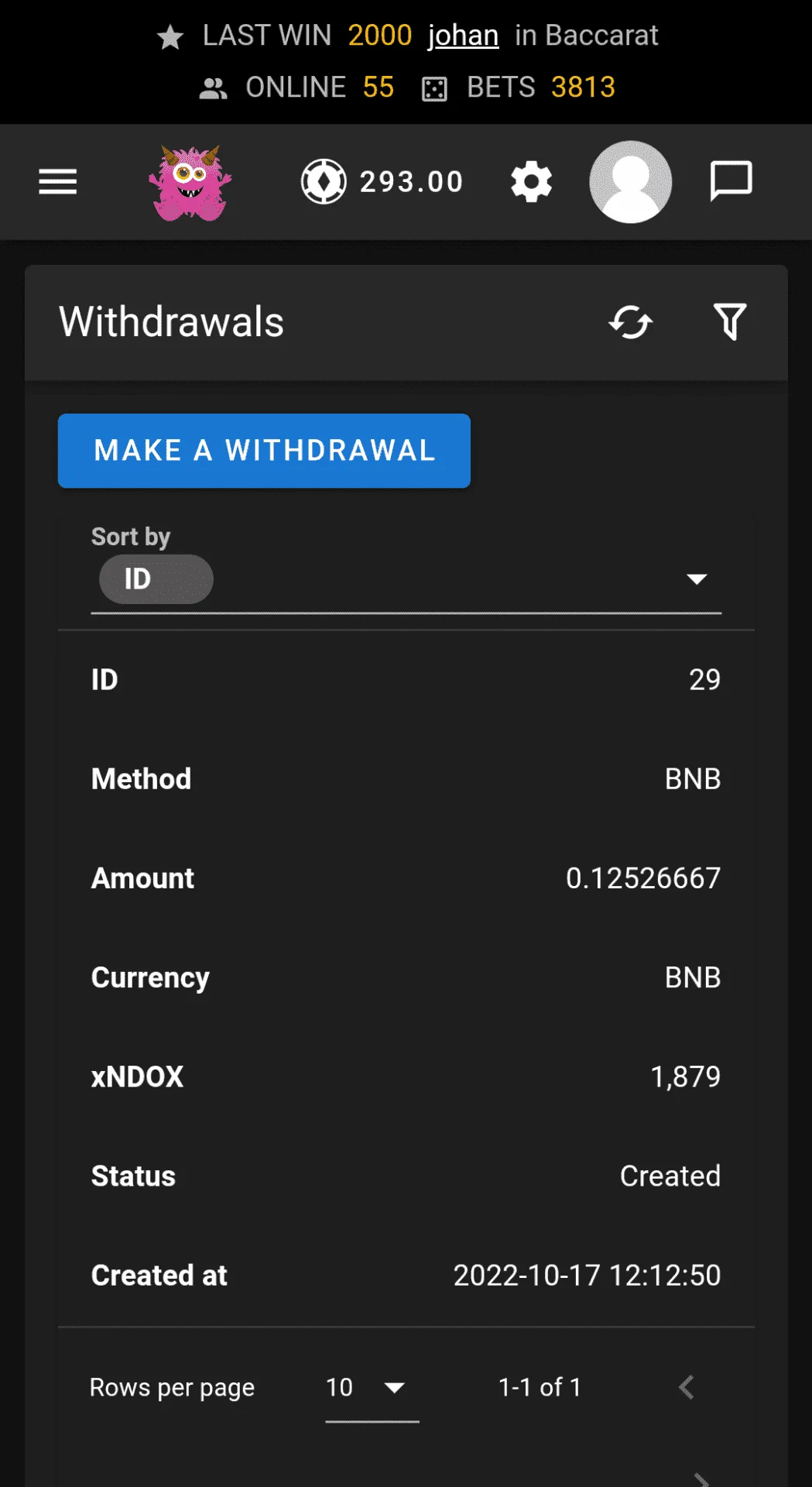Open the hamburger navigation menu
Screen dimensions: 812x1487
(58, 182)
